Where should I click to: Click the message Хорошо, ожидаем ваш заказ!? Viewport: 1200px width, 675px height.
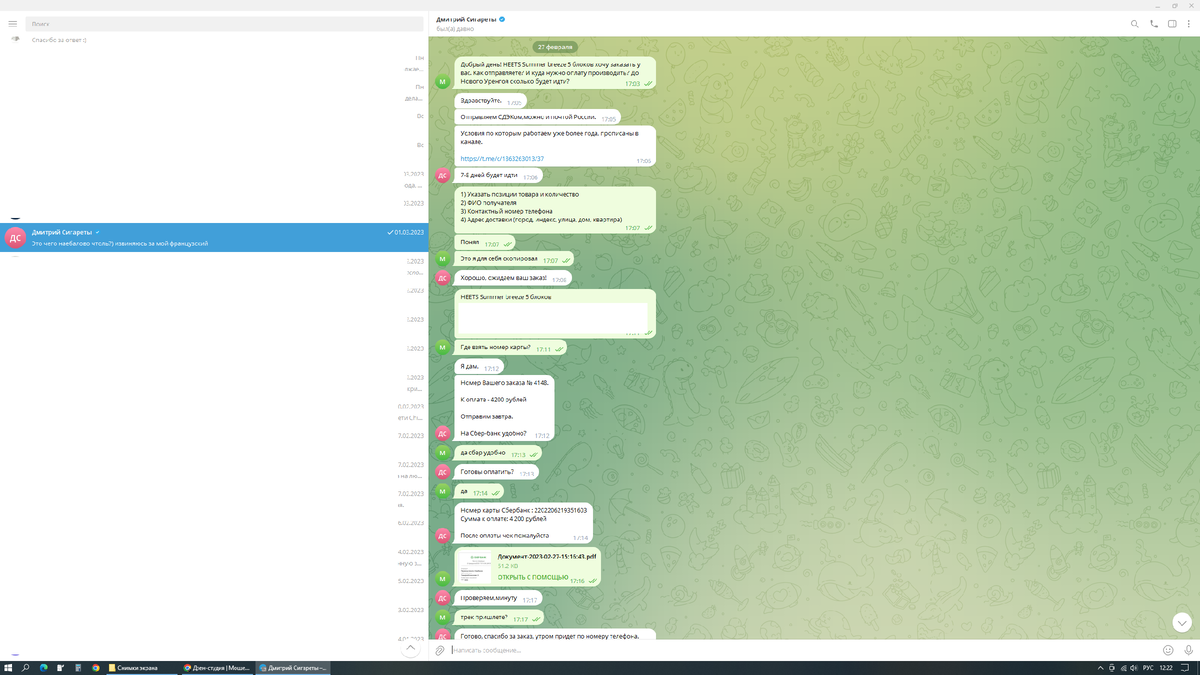coord(513,277)
